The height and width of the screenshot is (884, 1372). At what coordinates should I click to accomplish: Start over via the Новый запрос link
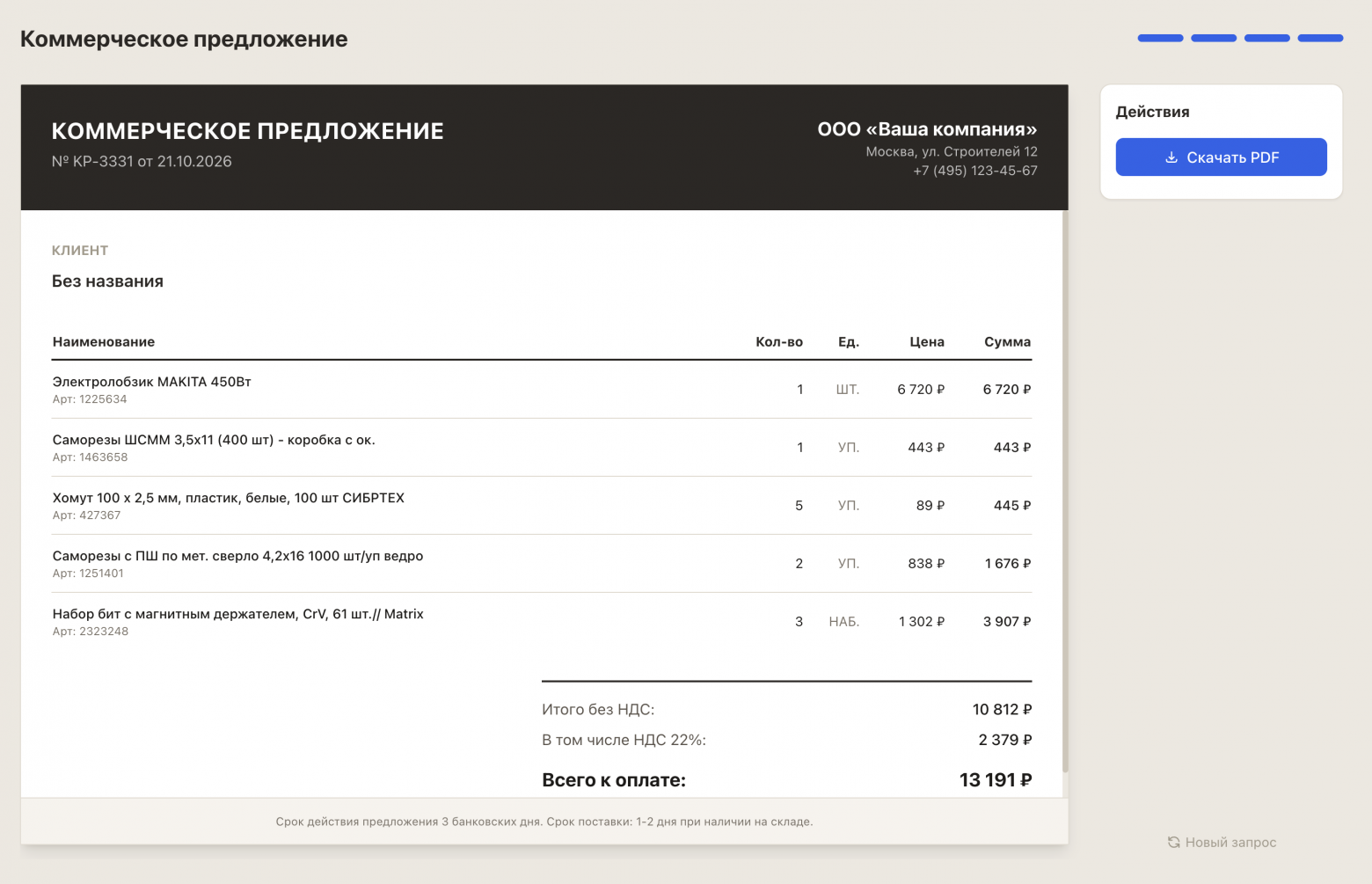pyautogui.click(x=1222, y=843)
